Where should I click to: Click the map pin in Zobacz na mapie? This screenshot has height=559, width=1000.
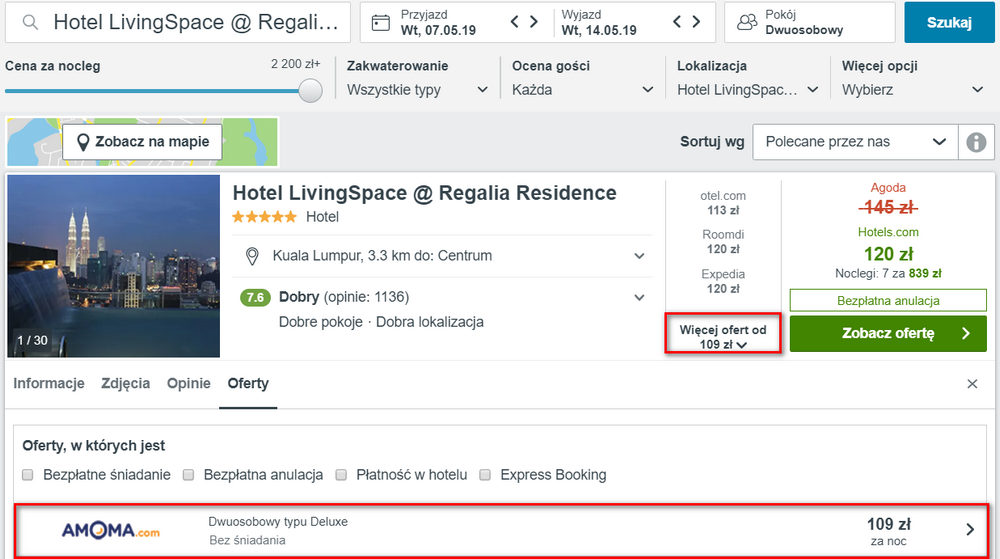82,142
